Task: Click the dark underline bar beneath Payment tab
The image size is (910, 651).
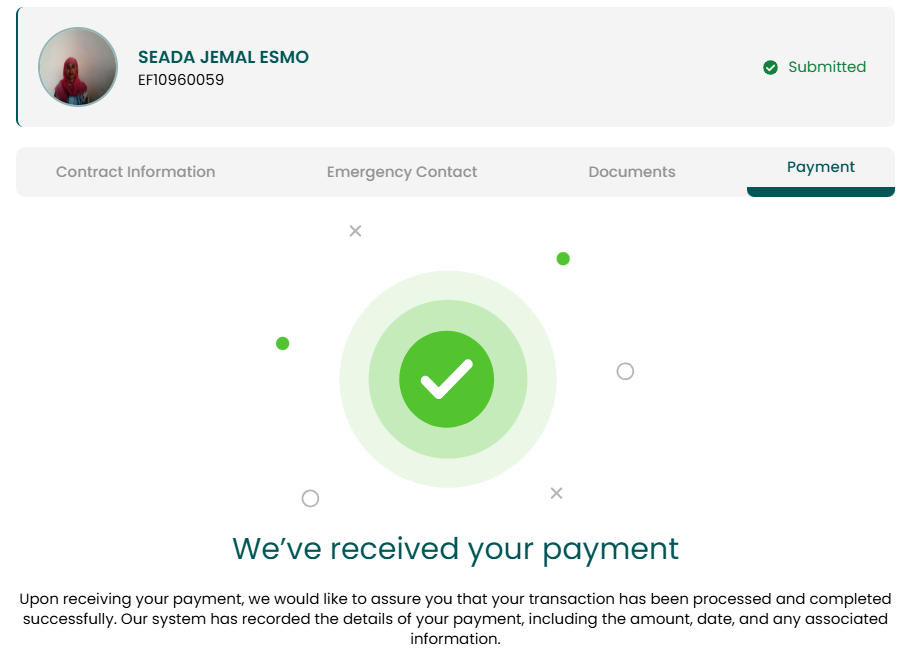Action: (821, 192)
